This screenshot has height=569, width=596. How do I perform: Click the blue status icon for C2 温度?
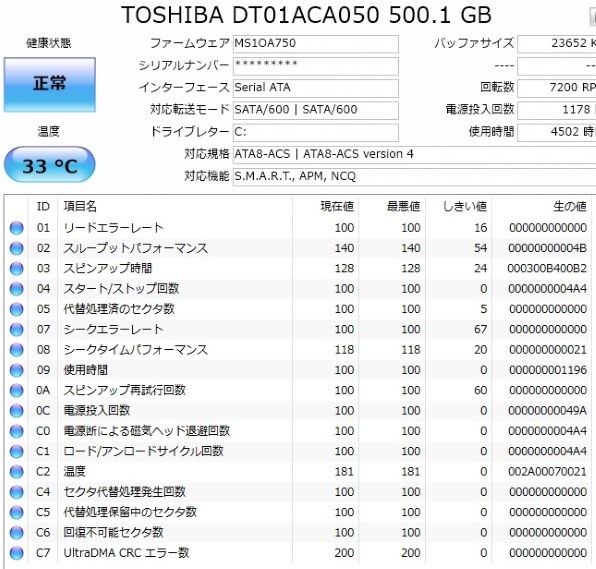pyautogui.click(x=16, y=472)
